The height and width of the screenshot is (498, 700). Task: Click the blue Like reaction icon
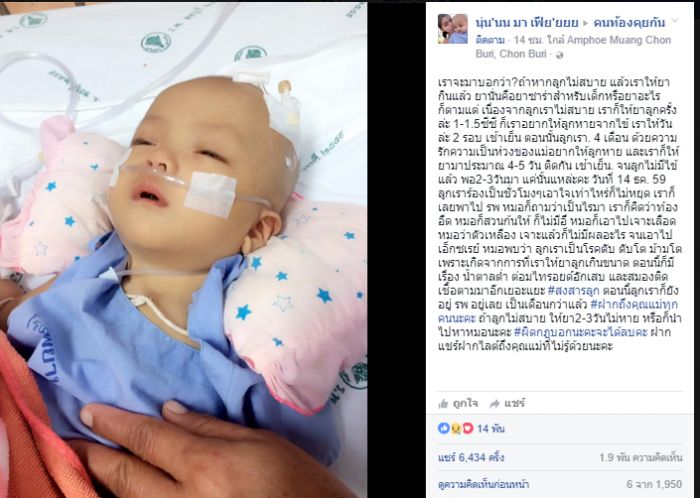444,428
